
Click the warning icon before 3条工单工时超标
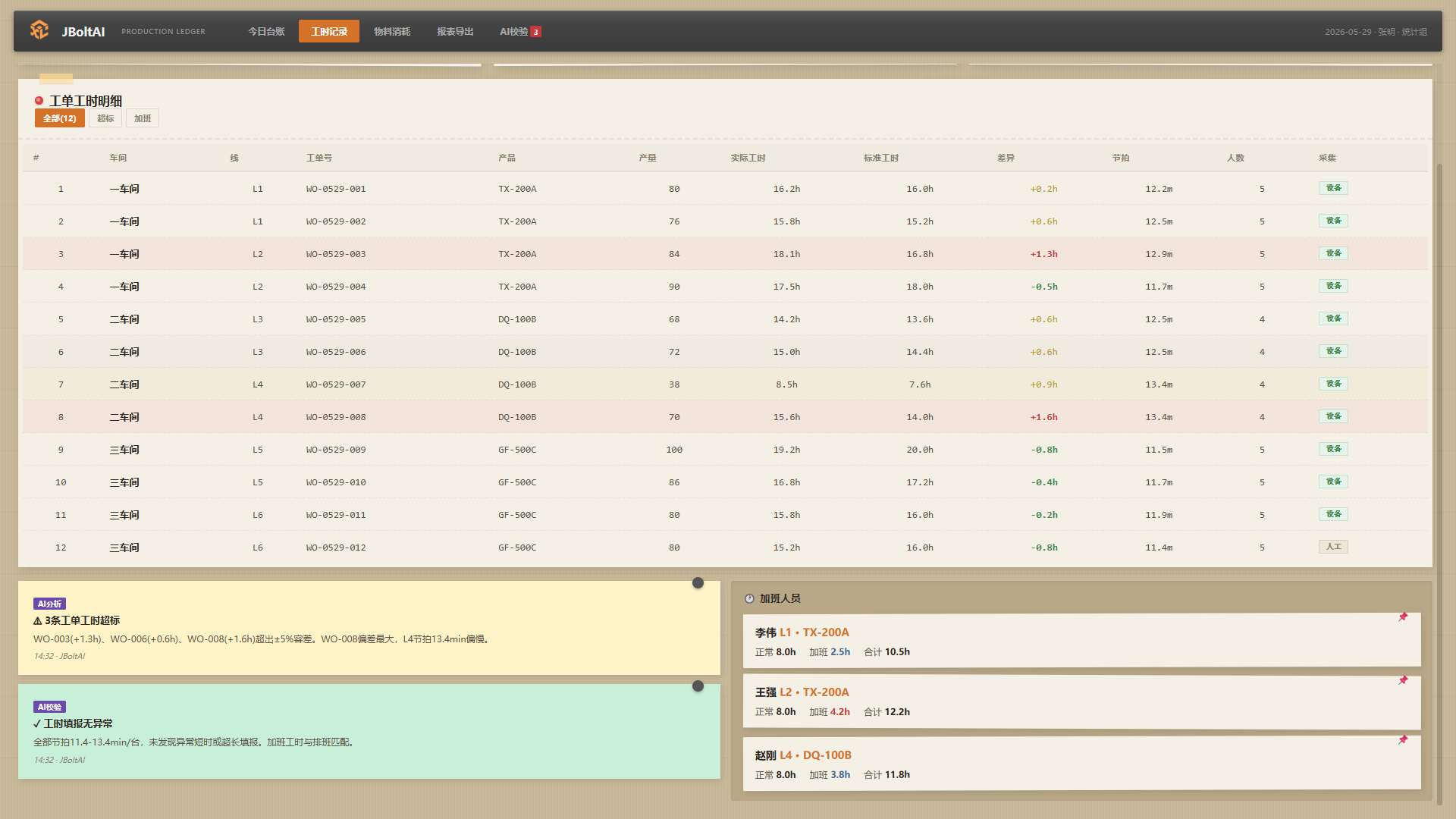(x=38, y=621)
